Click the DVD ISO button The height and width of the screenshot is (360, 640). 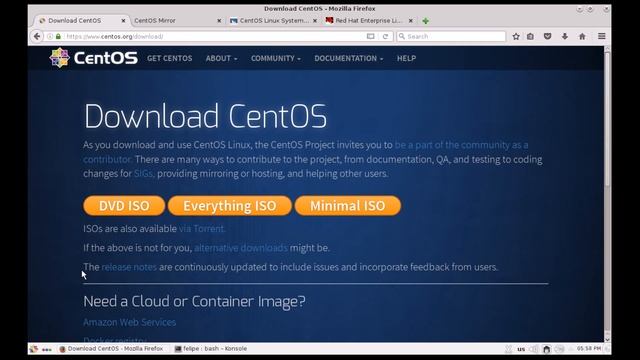coord(124,206)
